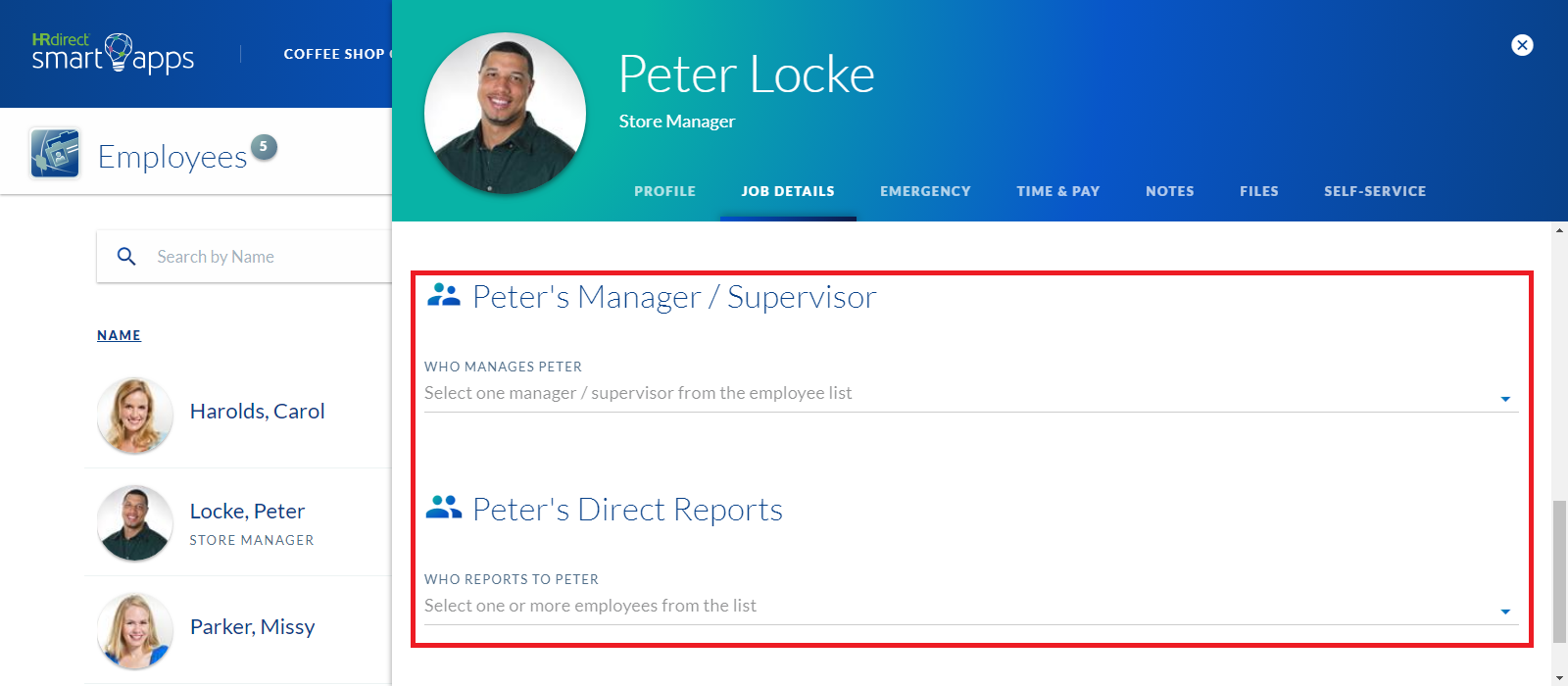Click the Employees heading
Screen dimensions: 1568x686
point(172,157)
